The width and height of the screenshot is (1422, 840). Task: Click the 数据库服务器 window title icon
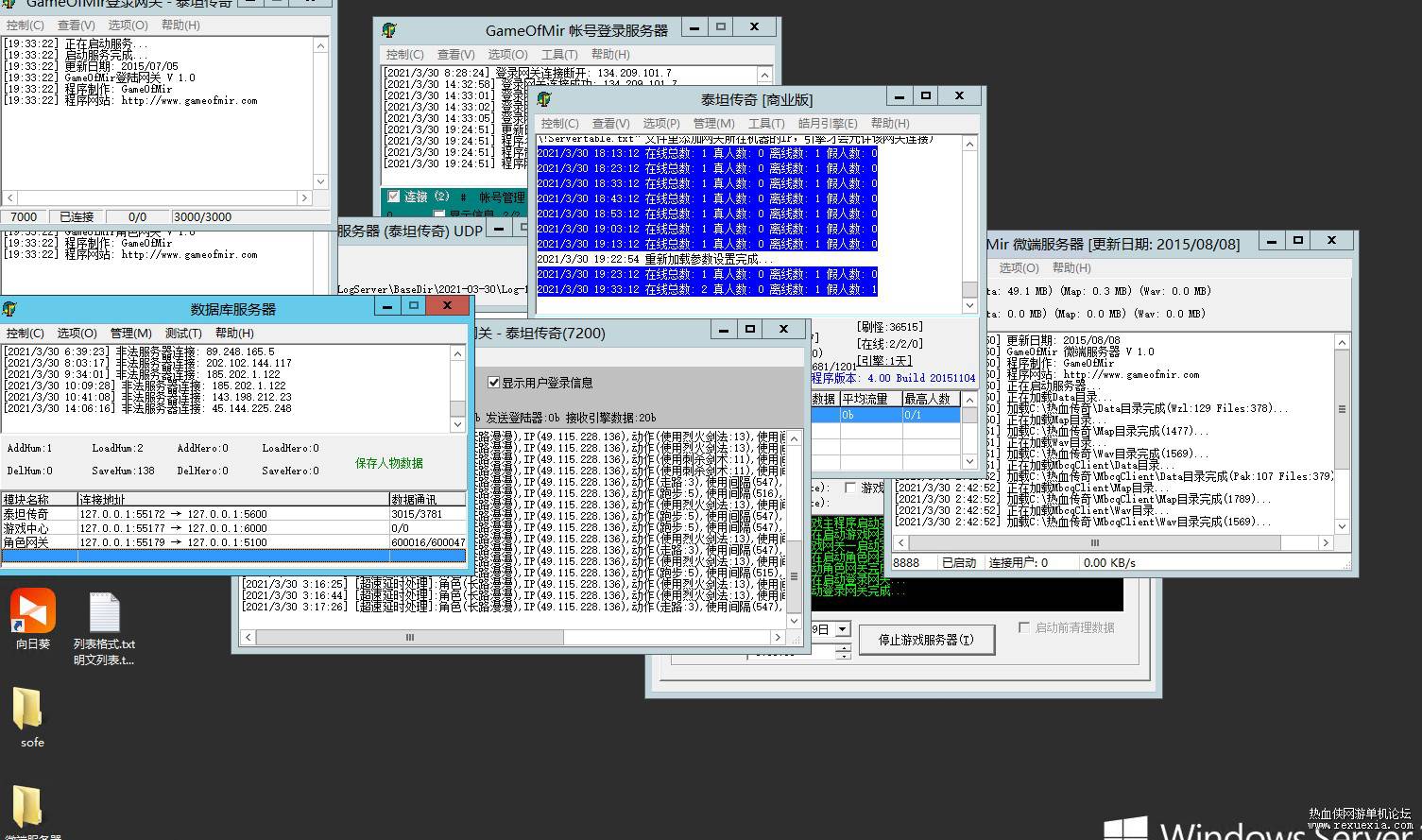tap(10, 309)
